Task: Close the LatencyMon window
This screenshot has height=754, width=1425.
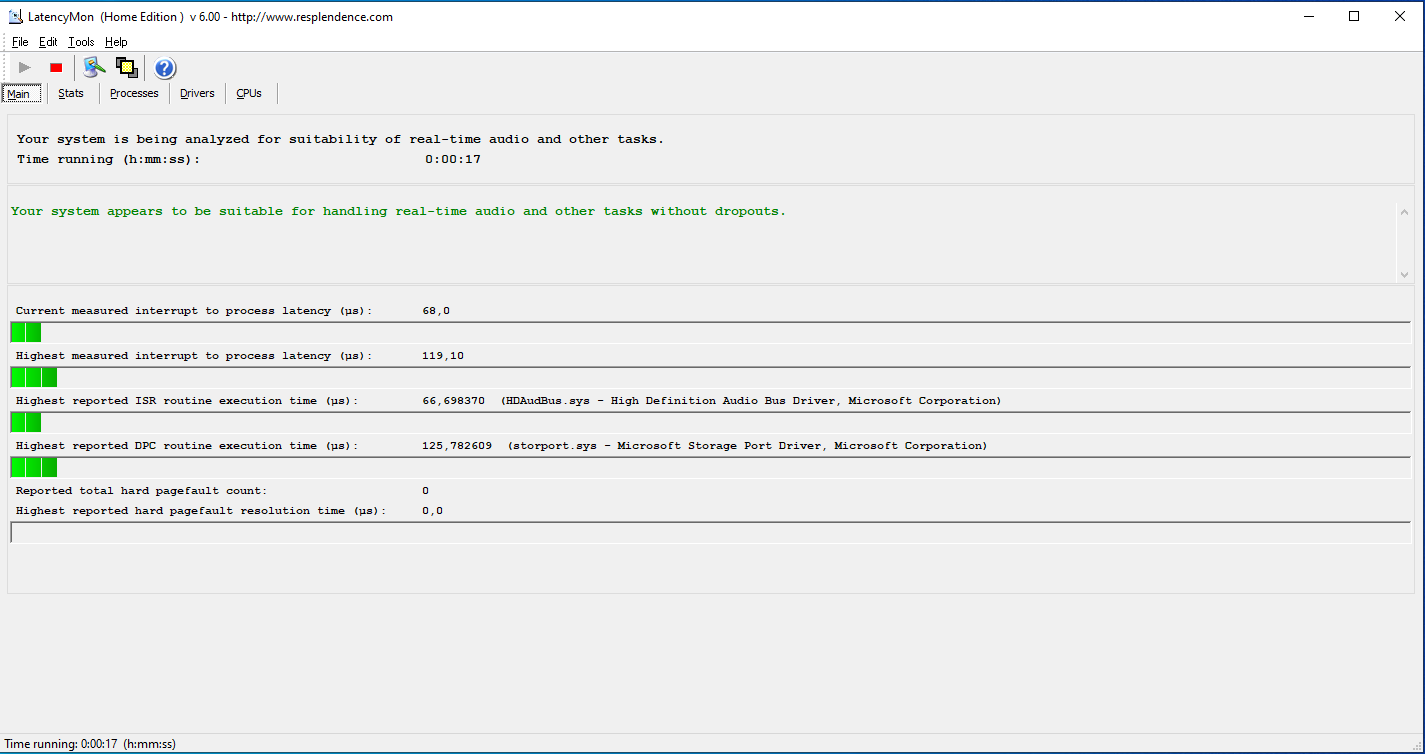Action: tap(1401, 16)
